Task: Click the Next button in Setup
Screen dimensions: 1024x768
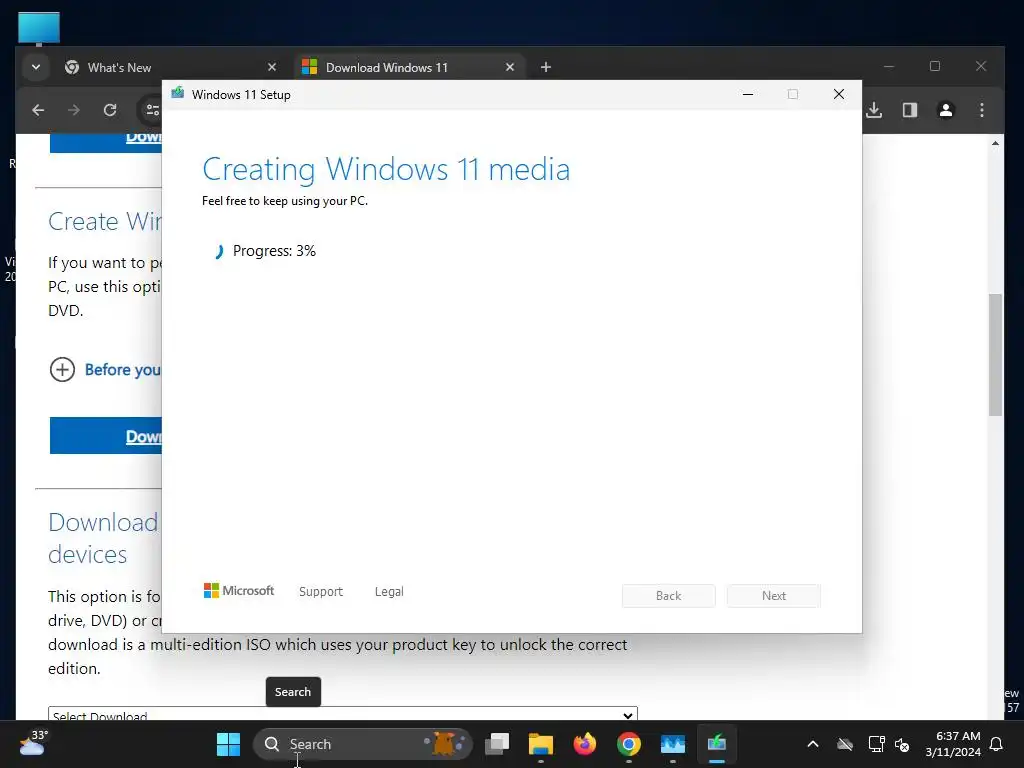Action: click(774, 596)
